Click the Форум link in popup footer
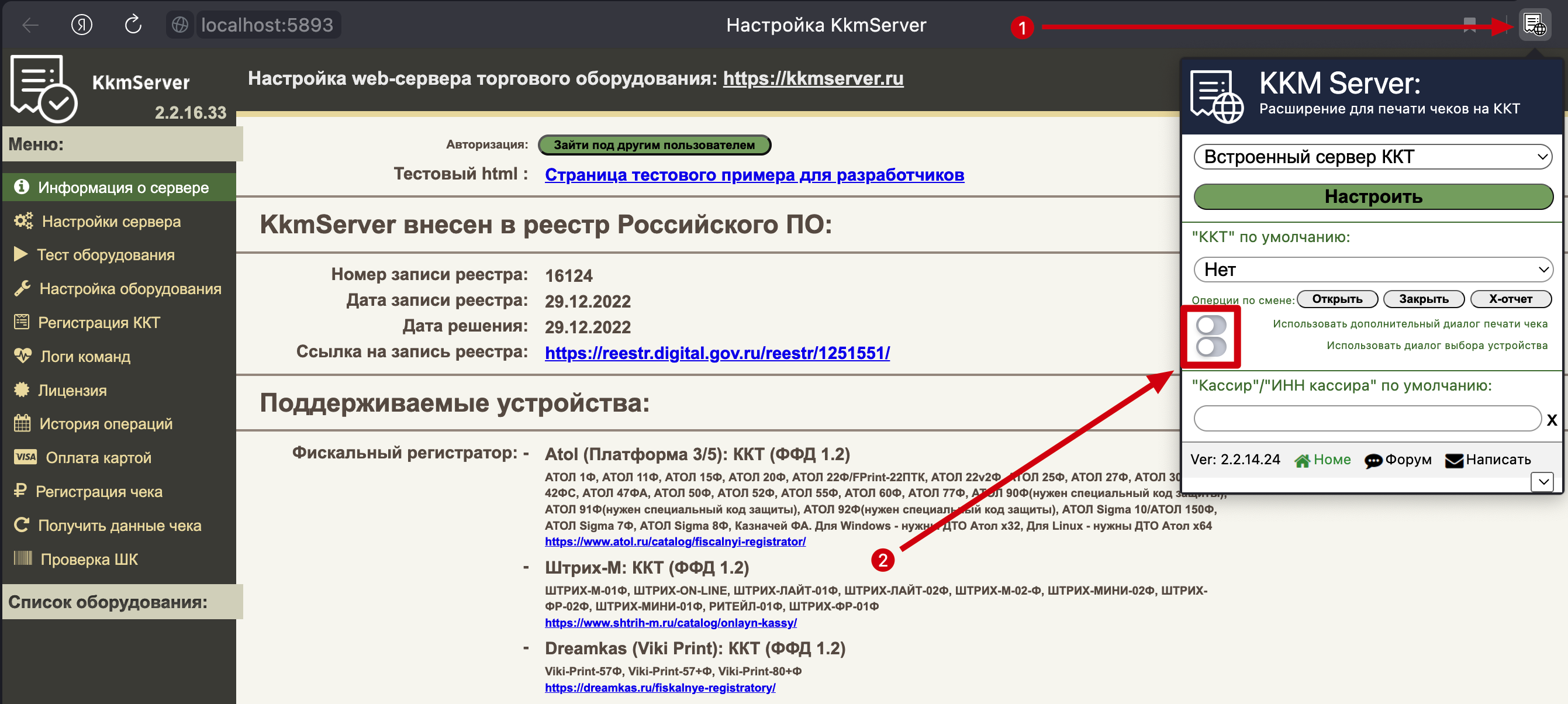The width and height of the screenshot is (1568, 704). 1408,460
